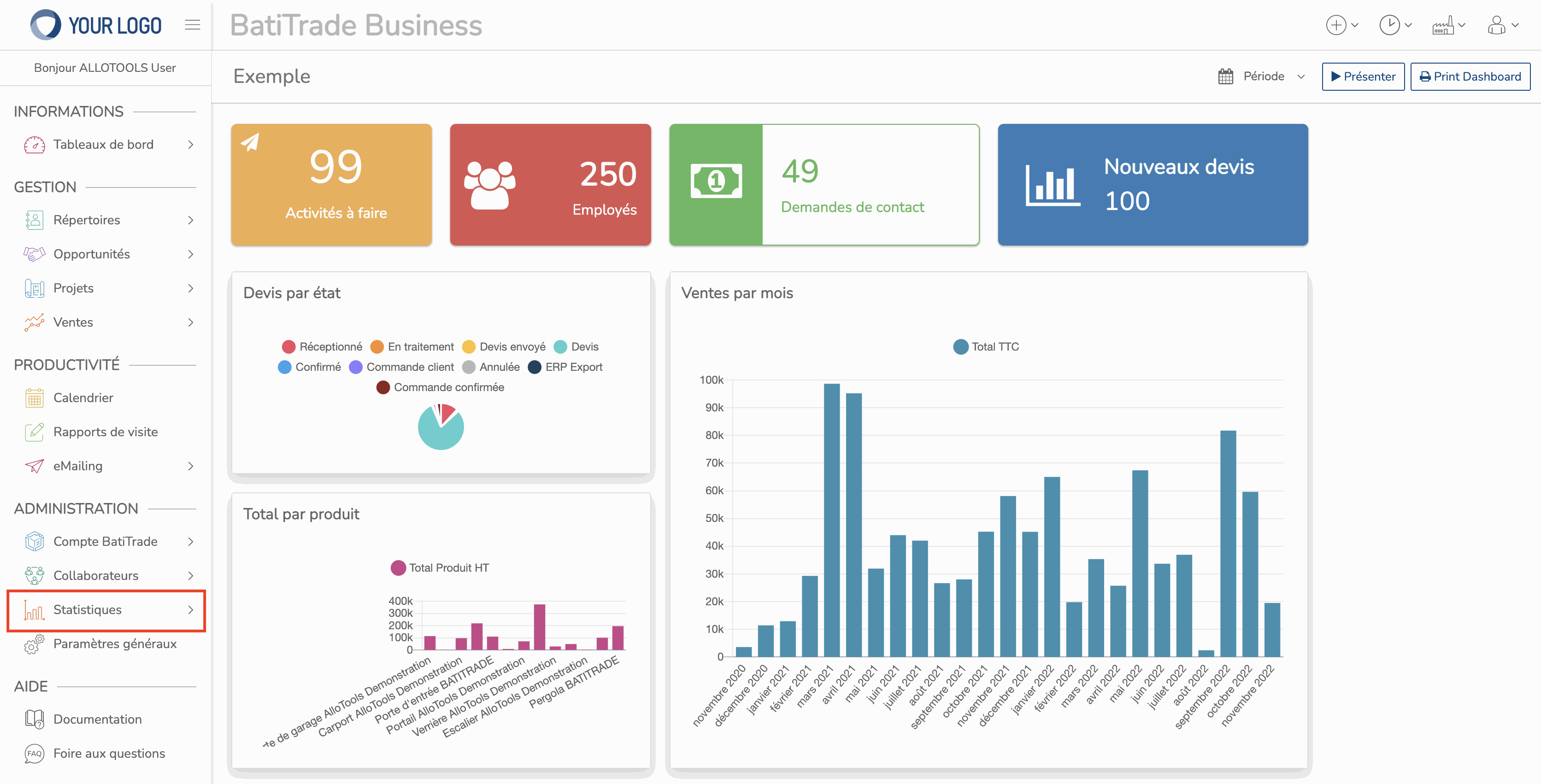Click the banknote icon on green card
Image resolution: width=1541 pixels, height=784 pixels.
pos(716,181)
